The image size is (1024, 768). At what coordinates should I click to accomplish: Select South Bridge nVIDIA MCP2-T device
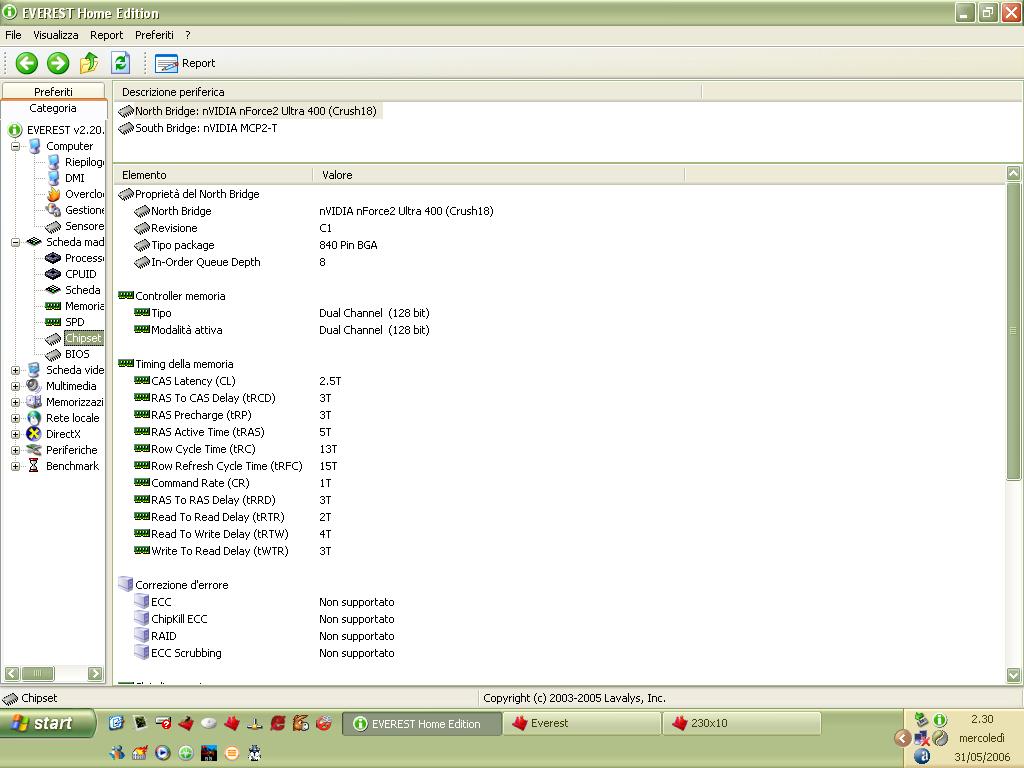click(x=198, y=128)
